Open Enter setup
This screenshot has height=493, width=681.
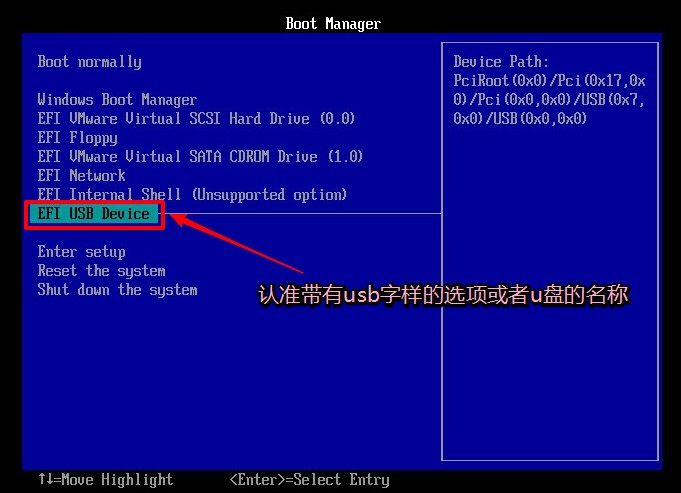point(81,252)
